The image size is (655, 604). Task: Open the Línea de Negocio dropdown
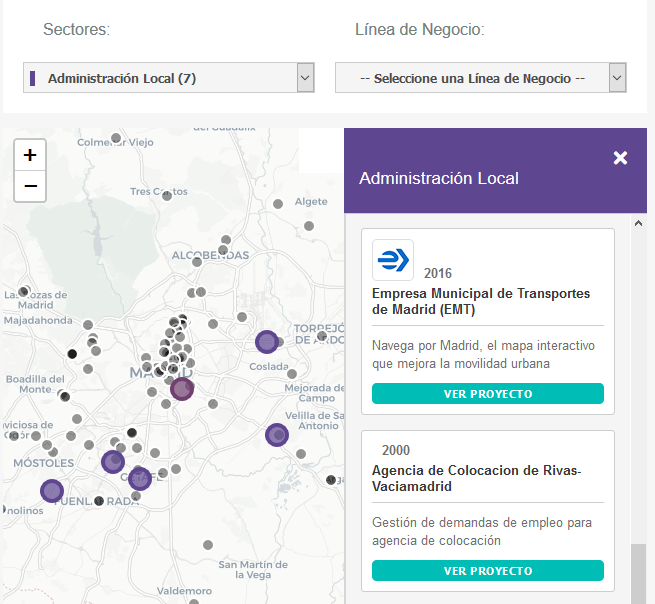(x=471, y=78)
